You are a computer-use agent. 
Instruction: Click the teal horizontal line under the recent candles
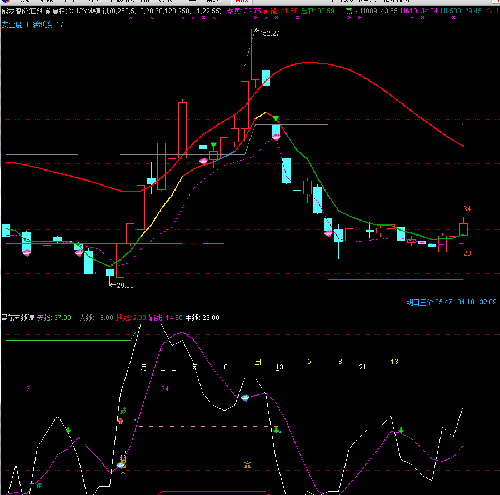[395, 279]
